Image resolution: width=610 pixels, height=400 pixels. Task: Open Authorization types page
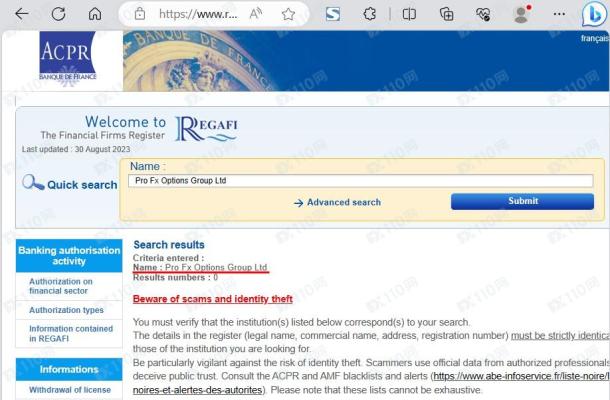coord(66,310)
